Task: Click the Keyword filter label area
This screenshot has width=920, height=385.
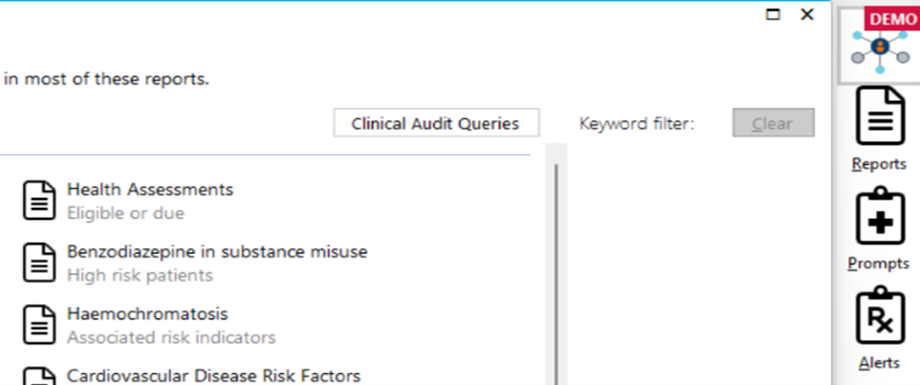Action: pos(637,124)
